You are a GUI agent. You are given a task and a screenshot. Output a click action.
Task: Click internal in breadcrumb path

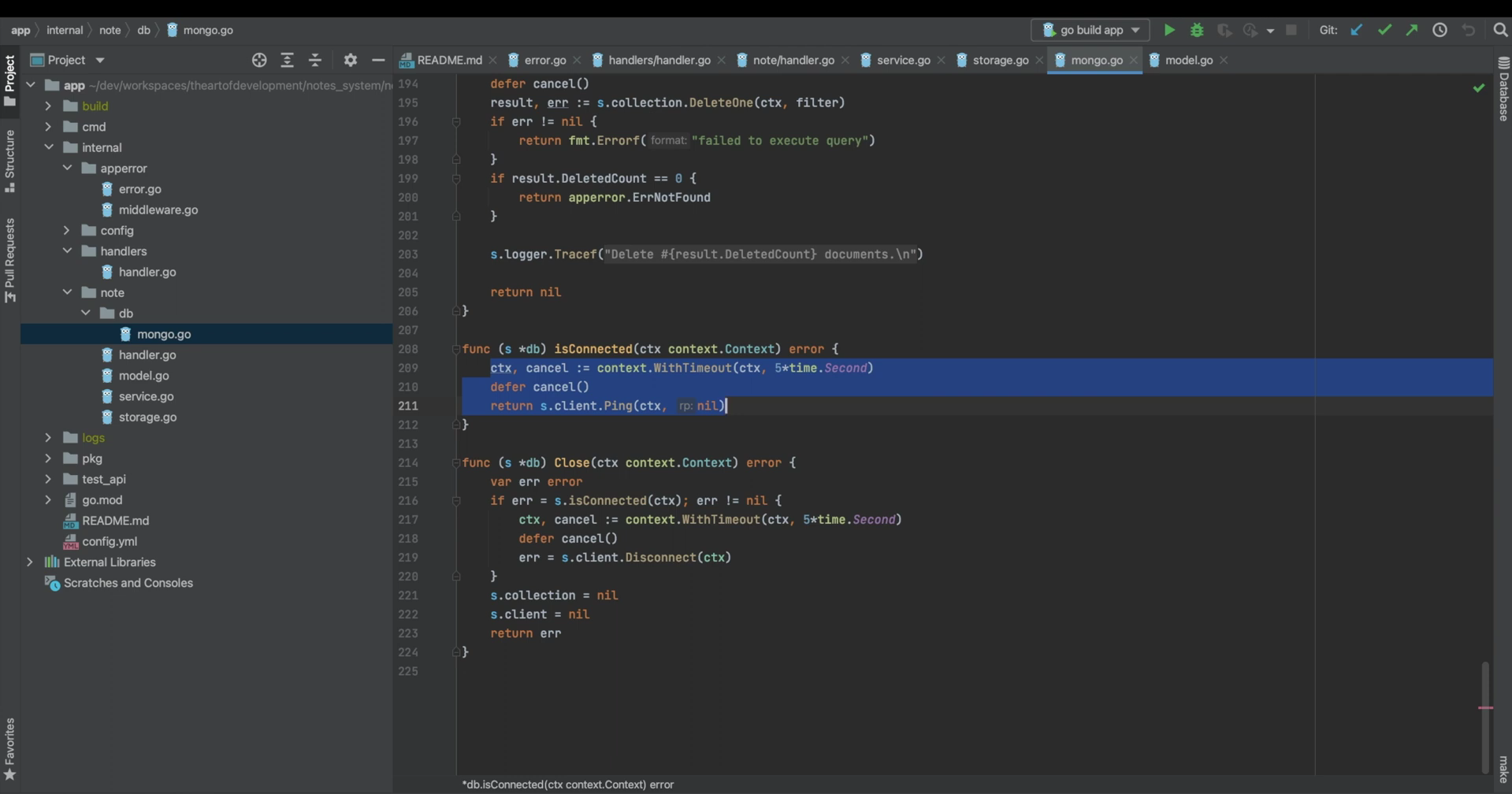coord(65,30)
